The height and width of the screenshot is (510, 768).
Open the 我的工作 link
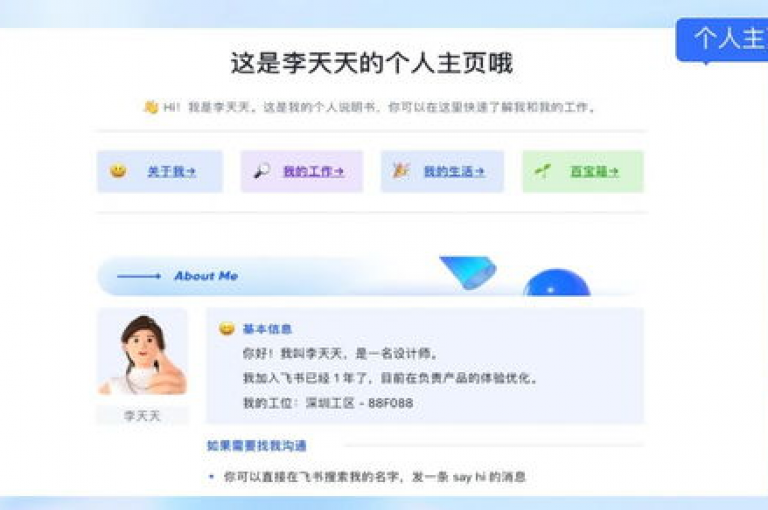(x=313, y=171)
